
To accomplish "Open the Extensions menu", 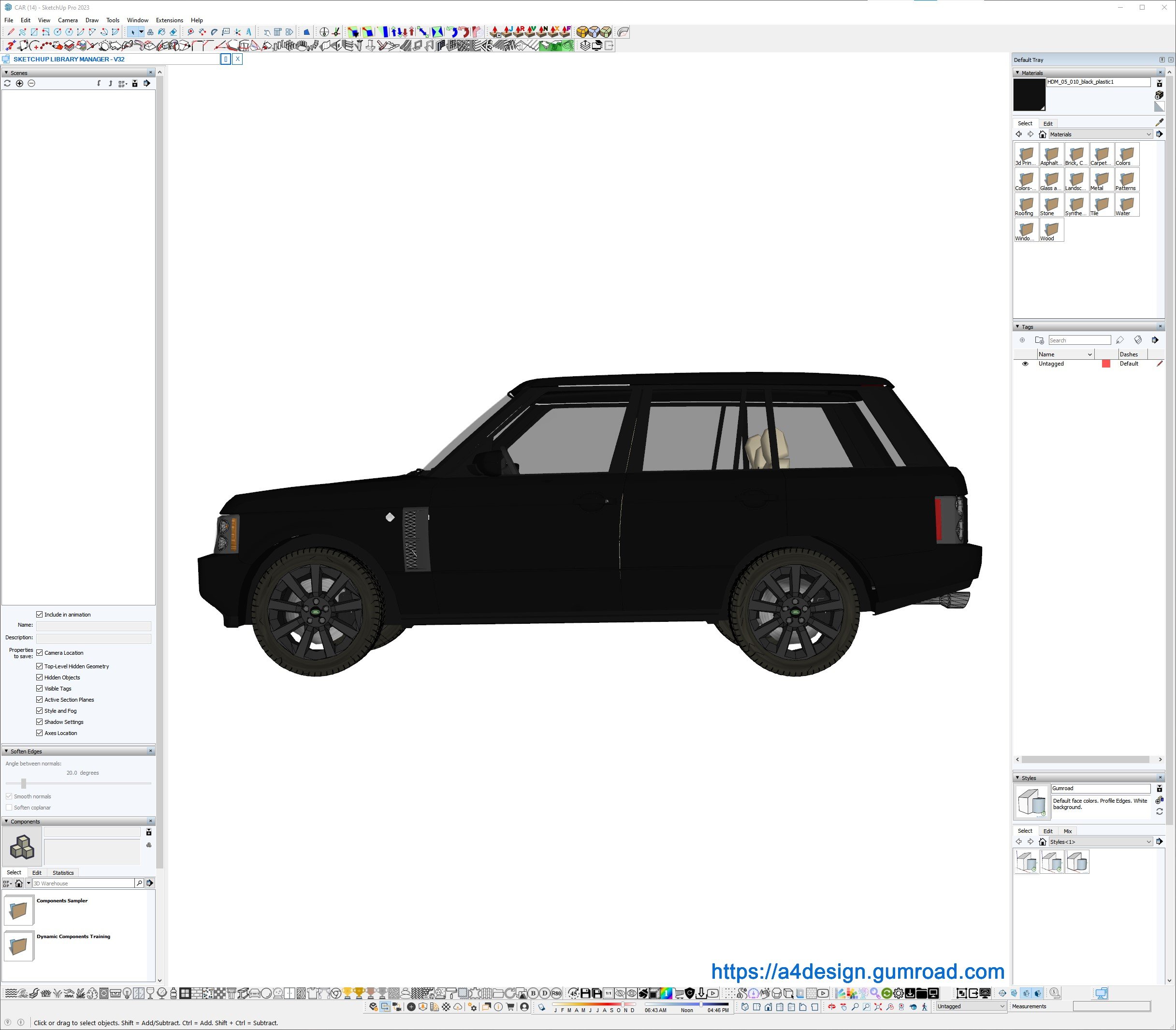I will [170, 20].
